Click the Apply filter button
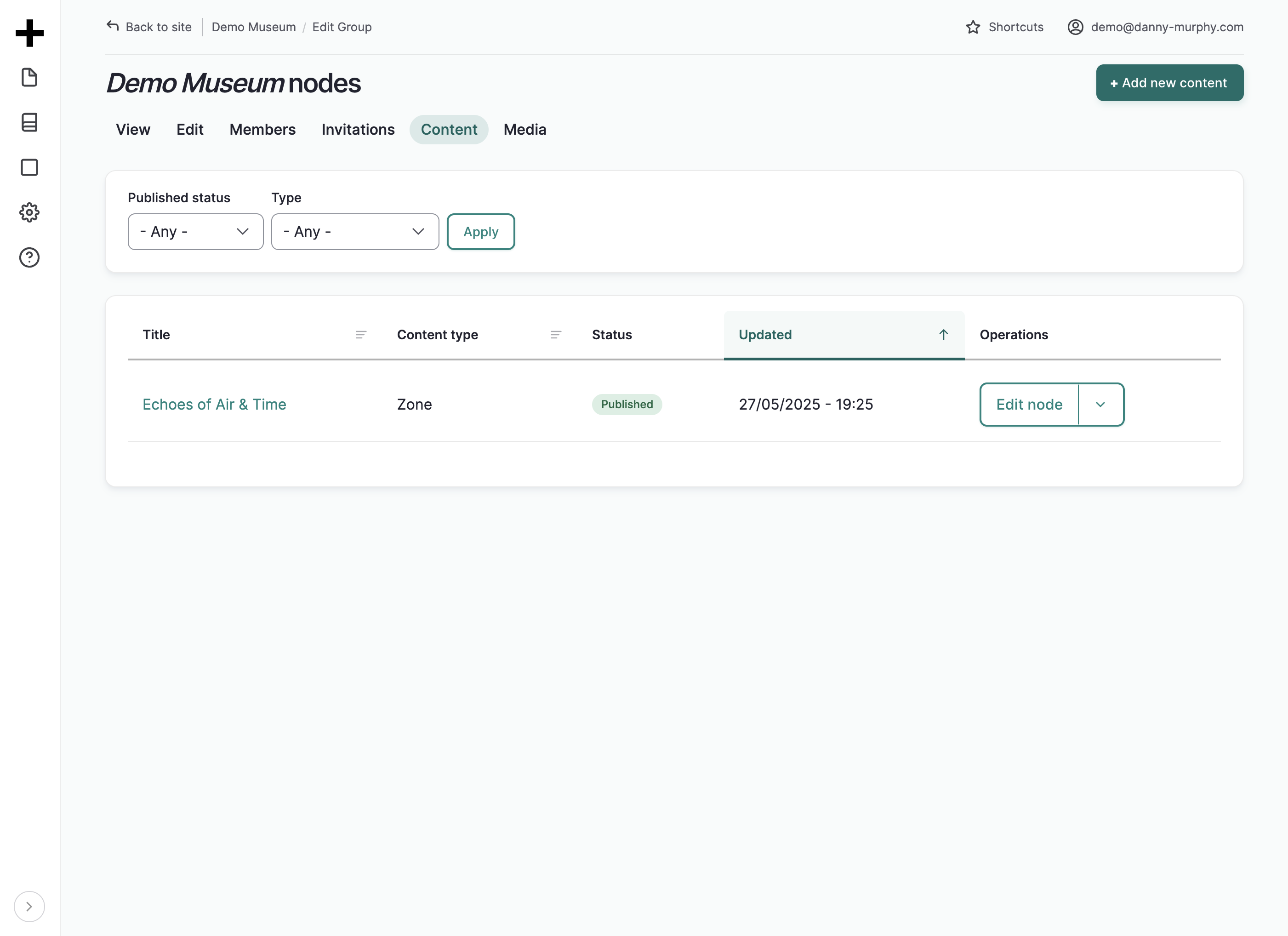 pyautogui.click(x=480, y=232)
